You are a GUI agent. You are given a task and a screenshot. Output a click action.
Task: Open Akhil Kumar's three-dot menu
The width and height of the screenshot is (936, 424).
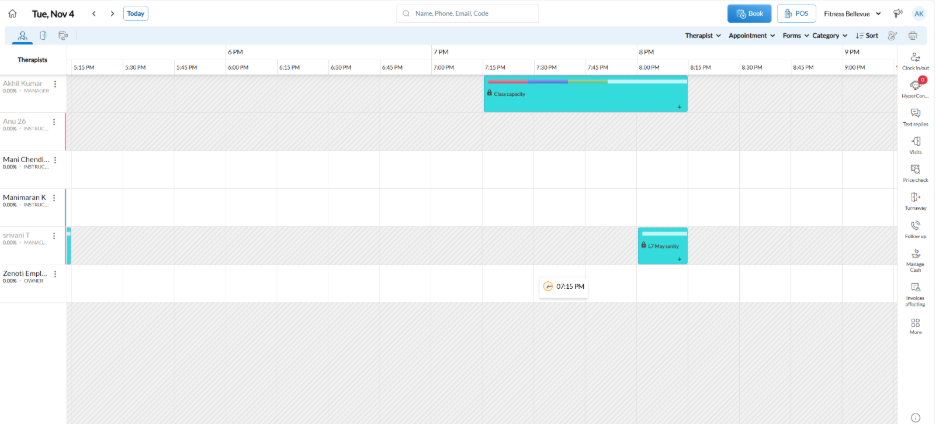(x=55, y=84)
